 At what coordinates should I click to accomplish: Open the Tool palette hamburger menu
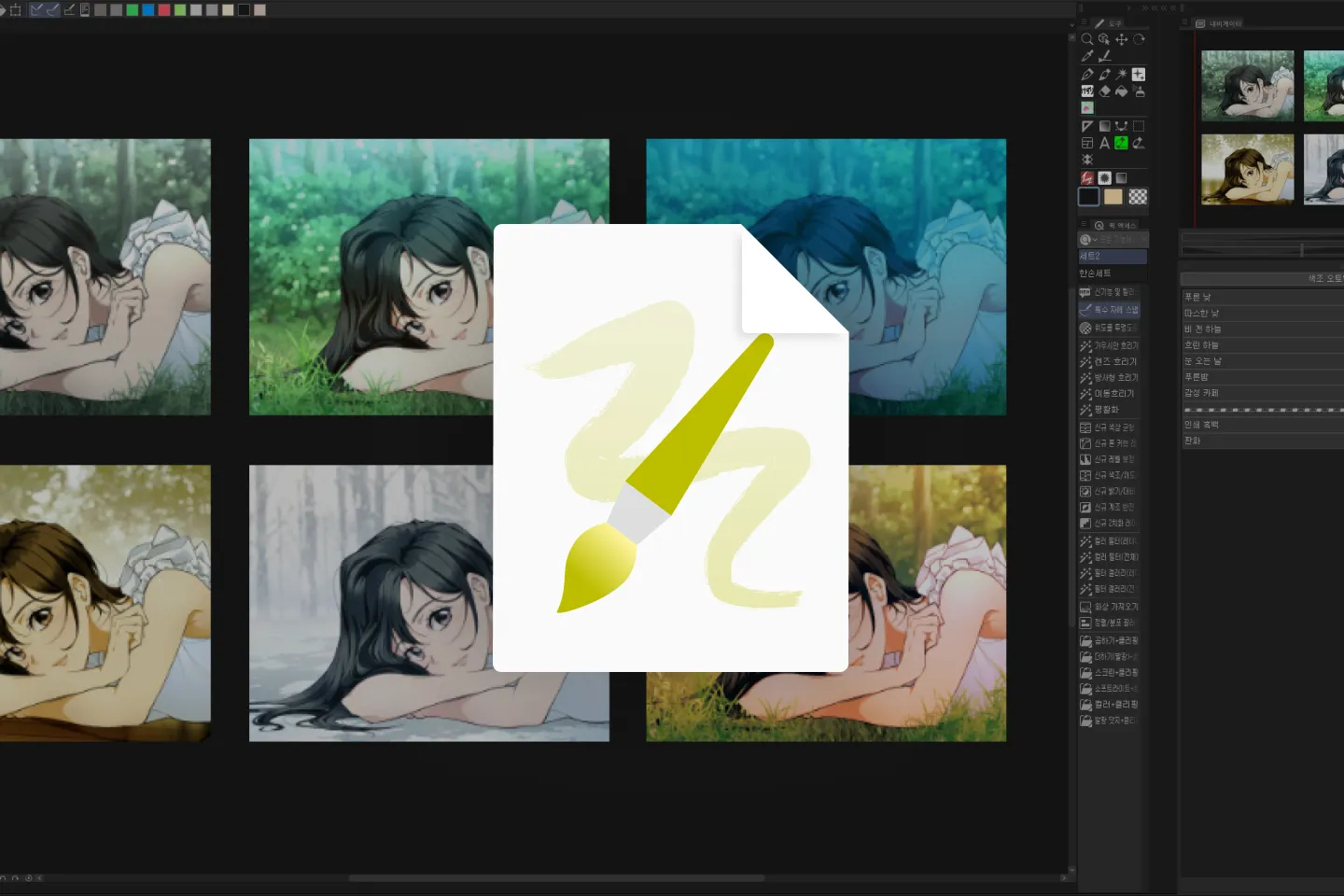1084,23
